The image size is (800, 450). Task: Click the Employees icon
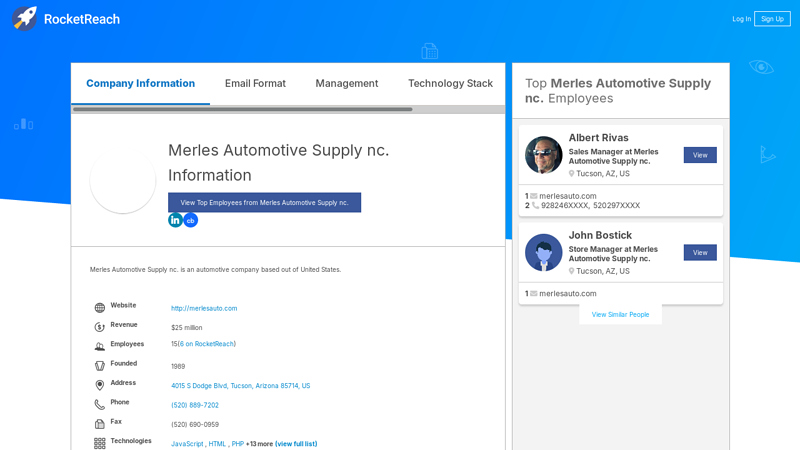[99, 346]
